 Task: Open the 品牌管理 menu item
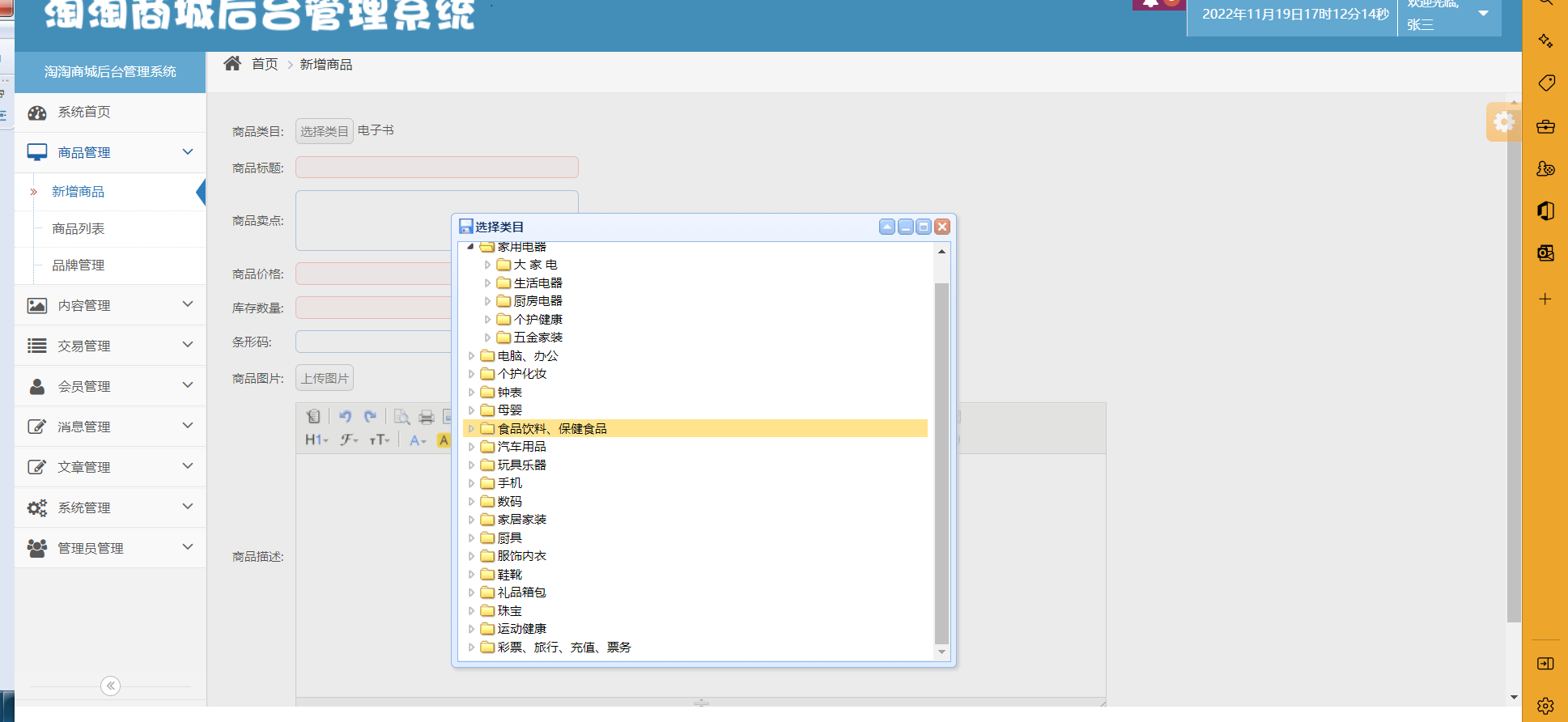click(79, 265)
